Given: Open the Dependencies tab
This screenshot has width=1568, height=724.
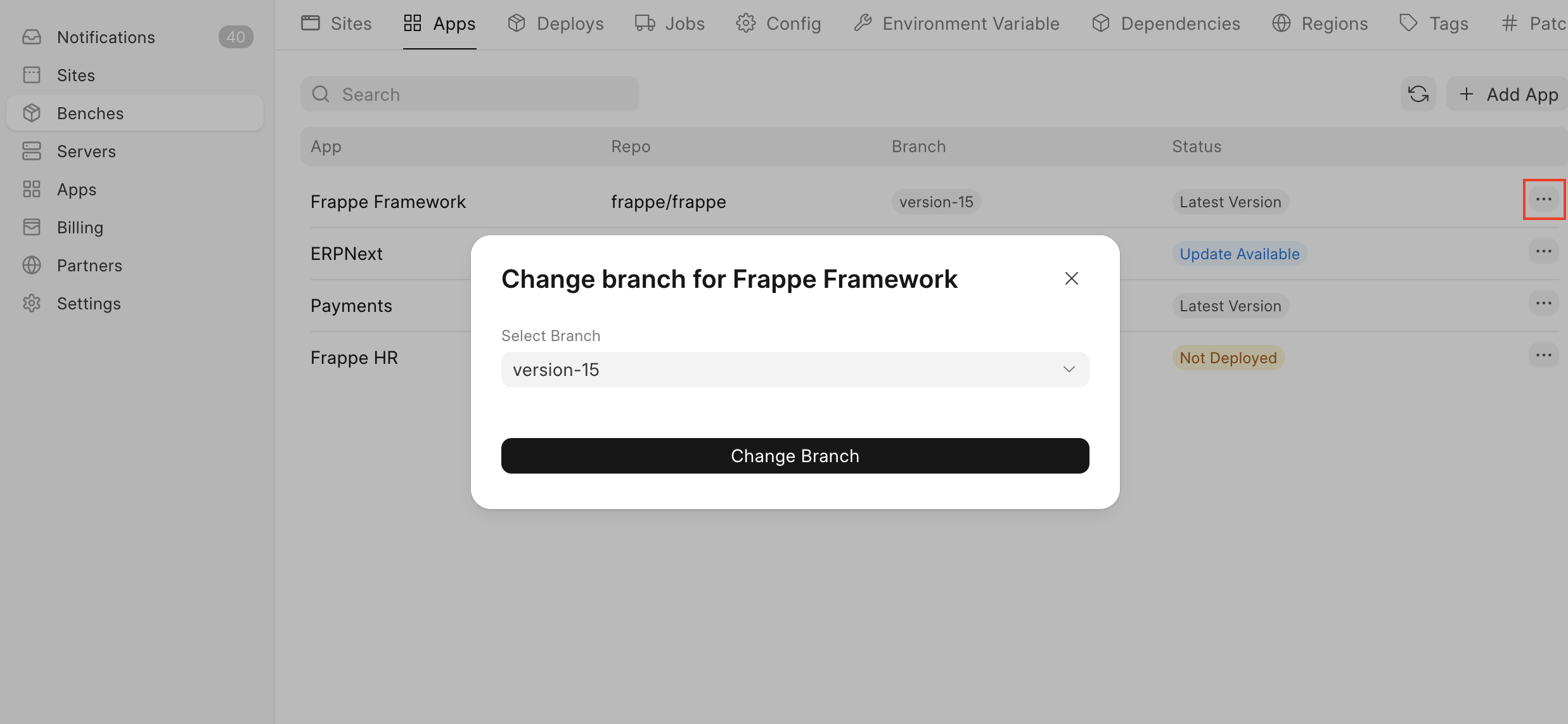Looking at the screenshot, I should pos(1166,24).
